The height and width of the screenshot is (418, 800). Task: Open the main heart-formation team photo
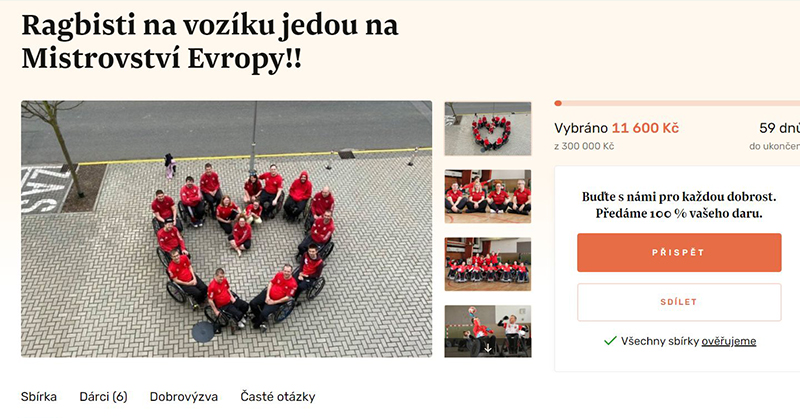coord(227,229)
